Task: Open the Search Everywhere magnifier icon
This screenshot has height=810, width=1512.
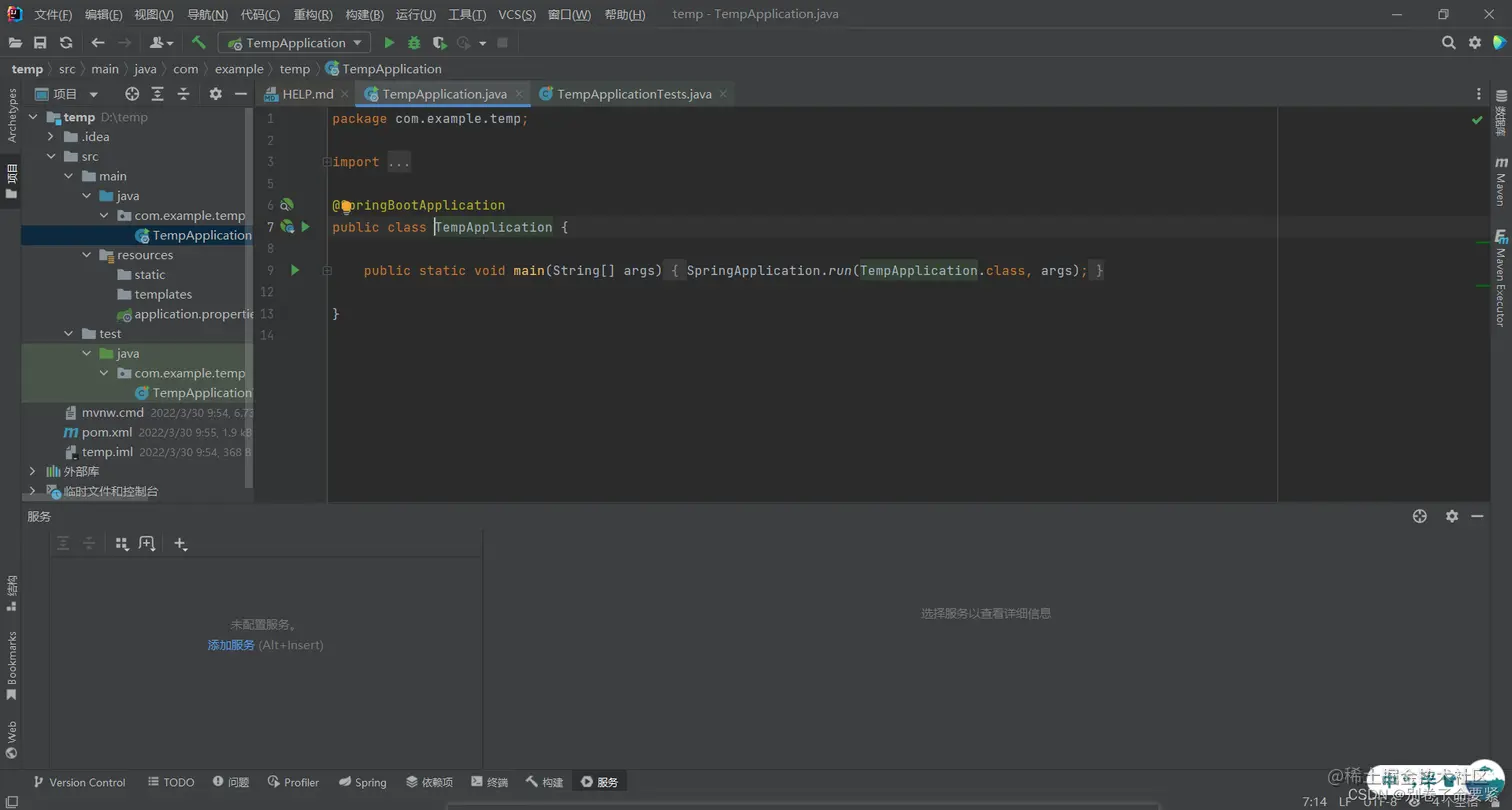Action: (1449, 43)
